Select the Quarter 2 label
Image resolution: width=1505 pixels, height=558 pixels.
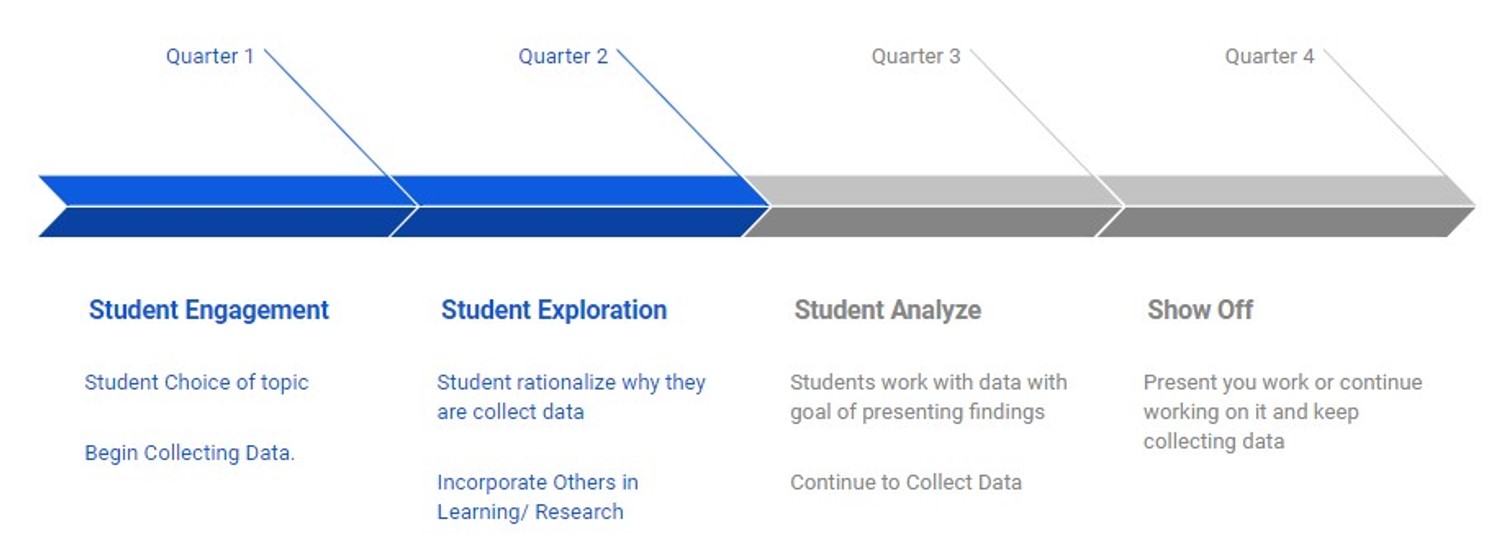tap(563, 56)
